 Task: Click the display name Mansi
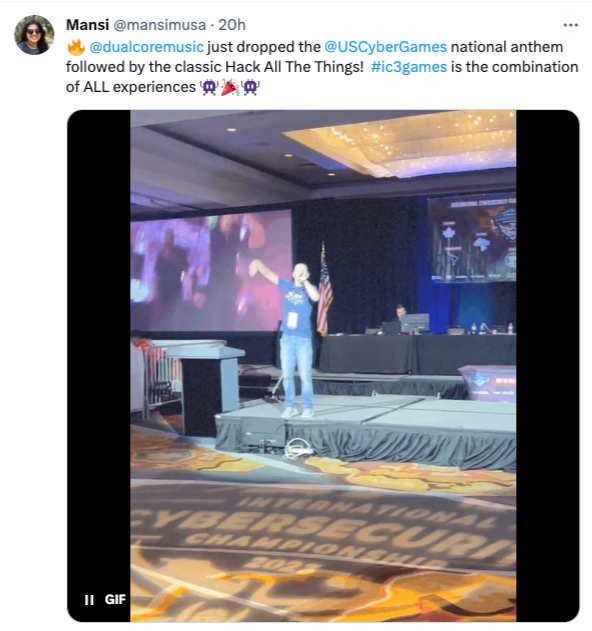point(87,25)
